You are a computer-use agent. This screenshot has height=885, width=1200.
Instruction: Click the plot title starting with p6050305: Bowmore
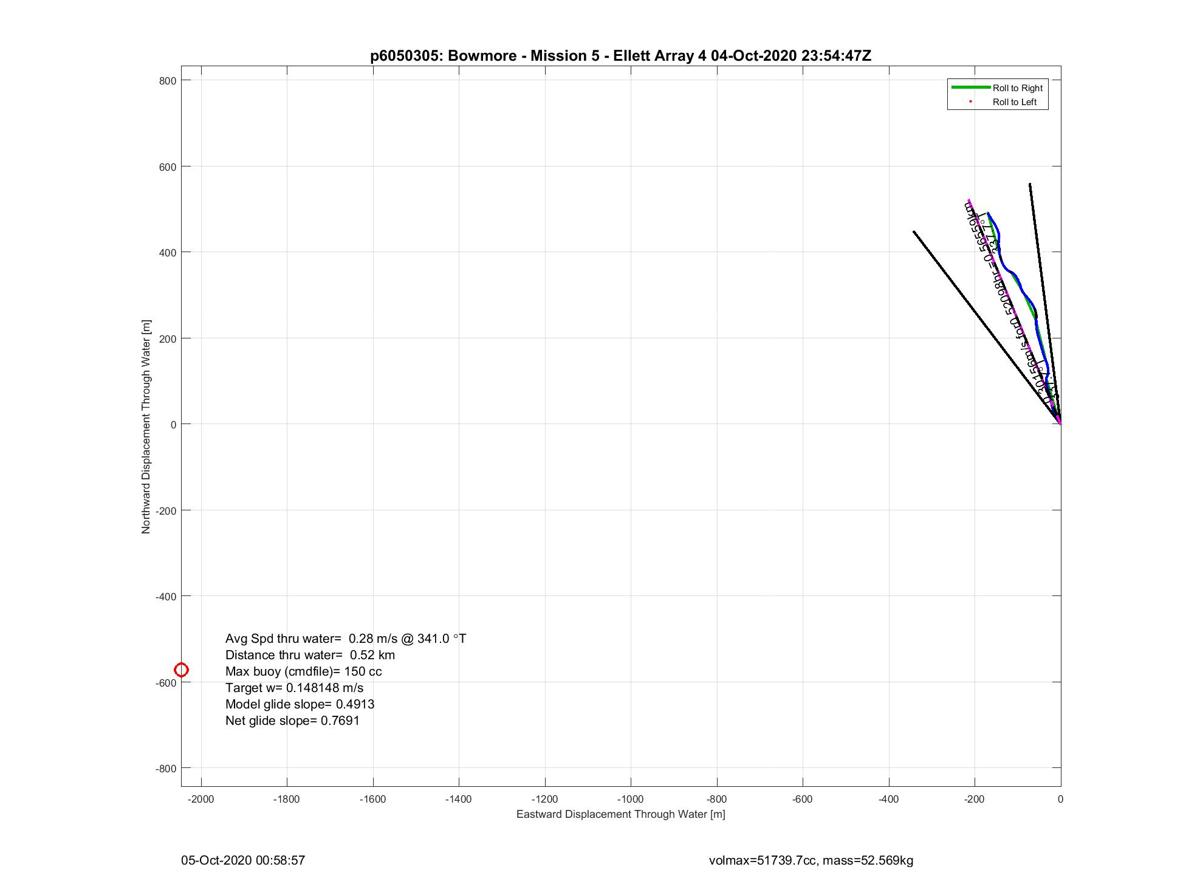621,56
